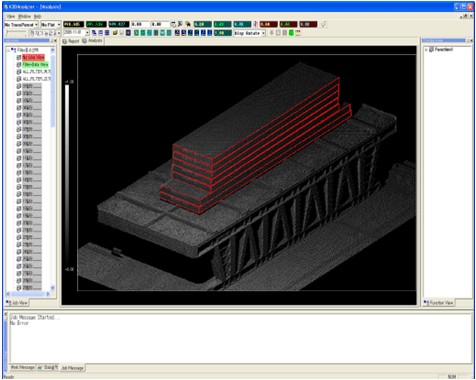Open the Disp Rotate dropdown

[x=249, y=33]
